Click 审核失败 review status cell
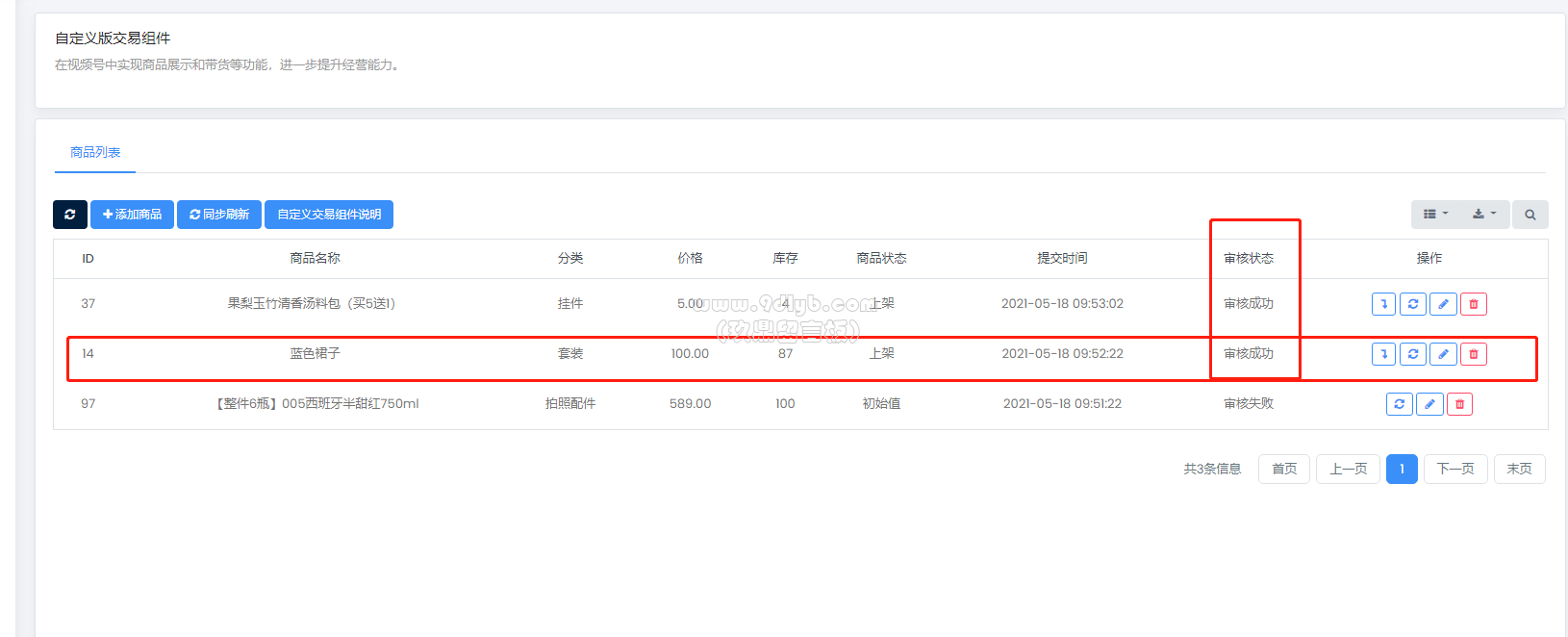 (1249, 403)
